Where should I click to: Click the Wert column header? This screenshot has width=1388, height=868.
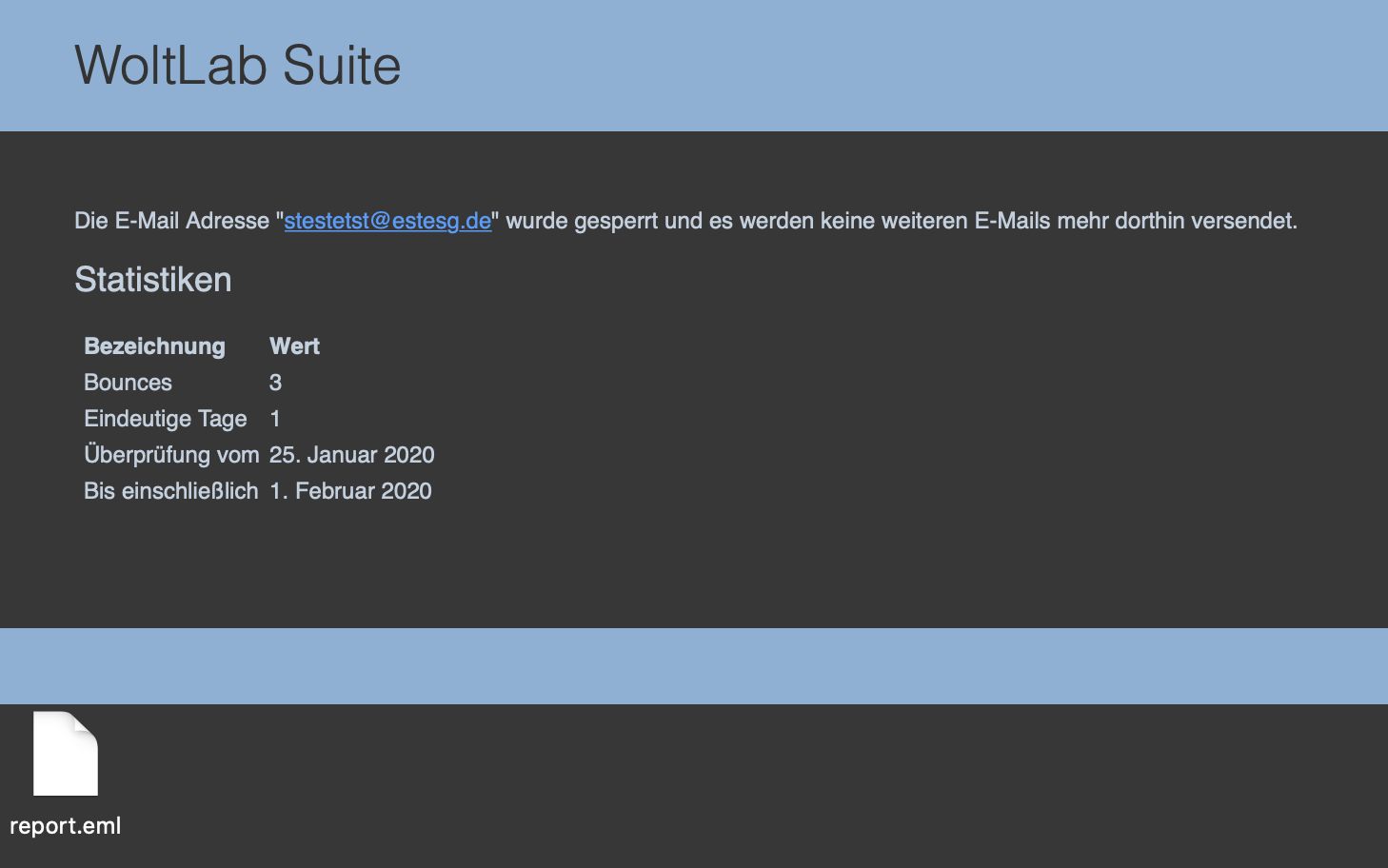294,346
